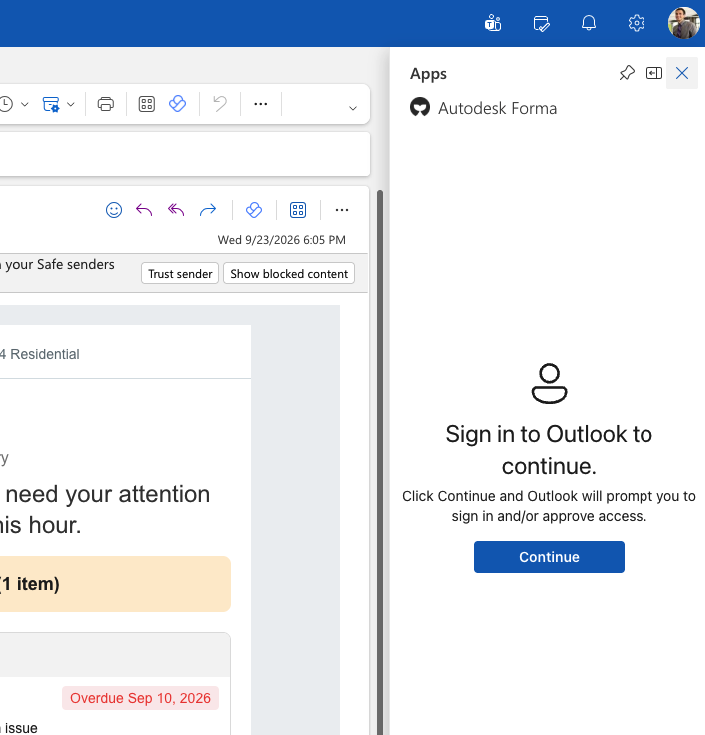Click Show blocked content button
705x735 pixels.
[289, 273]
